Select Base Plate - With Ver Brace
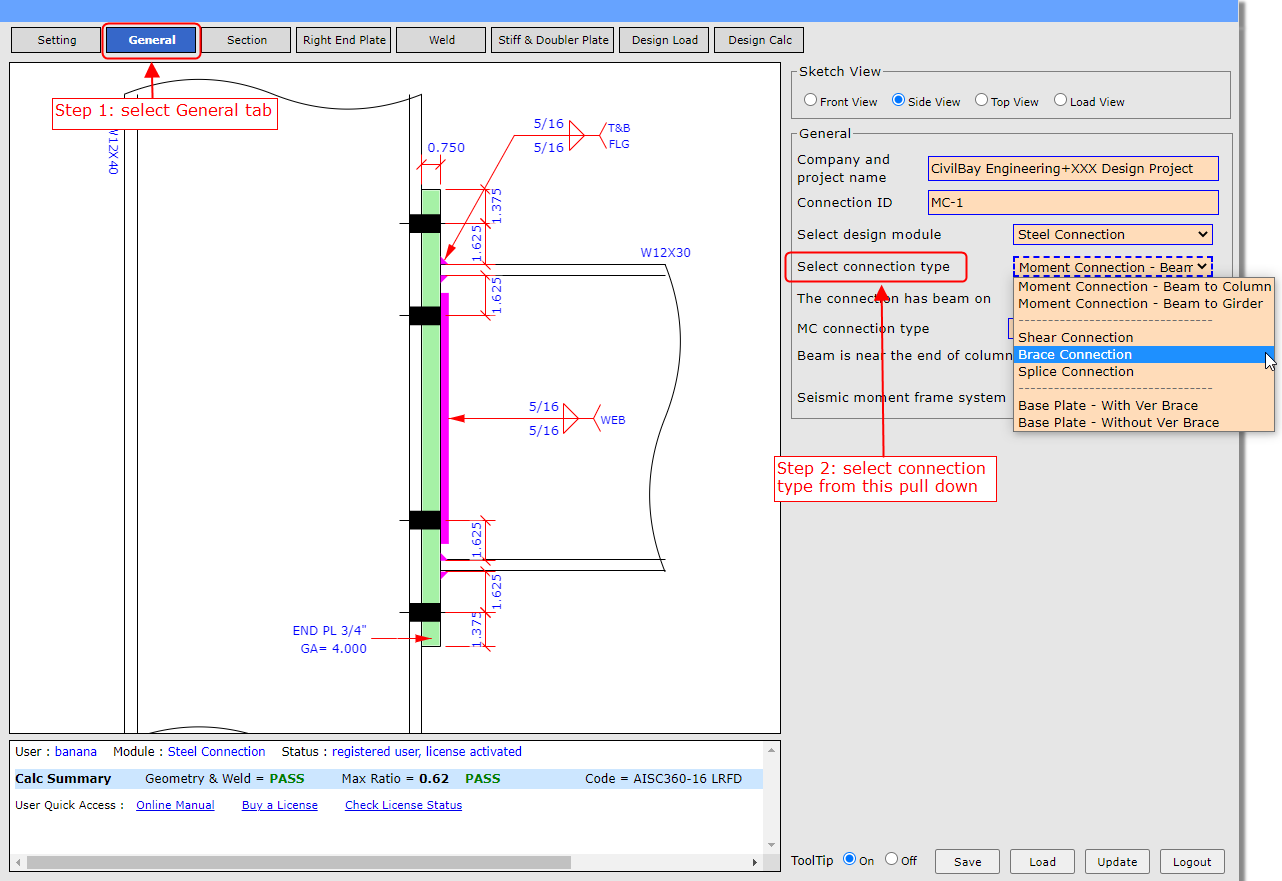This screenshot has height=881, width=1282. [1107, 406]
